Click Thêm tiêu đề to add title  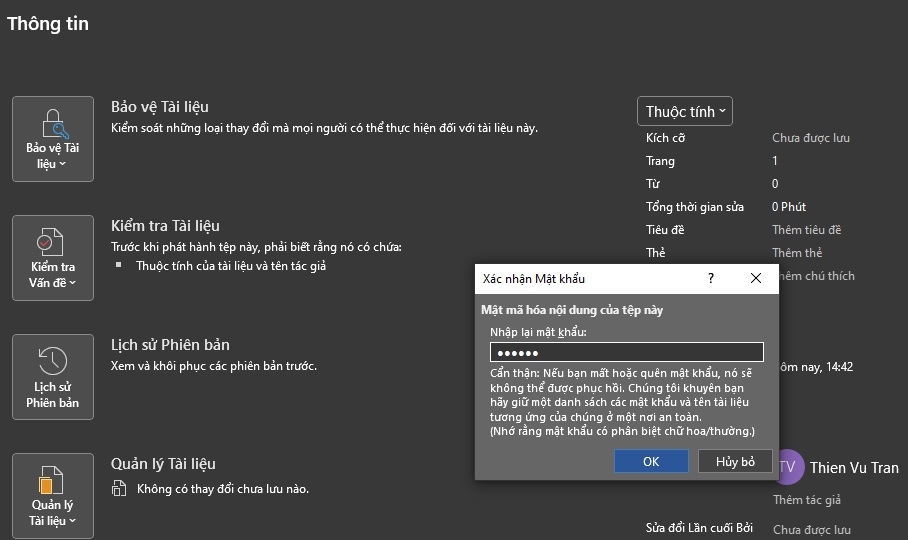(807, 230)
